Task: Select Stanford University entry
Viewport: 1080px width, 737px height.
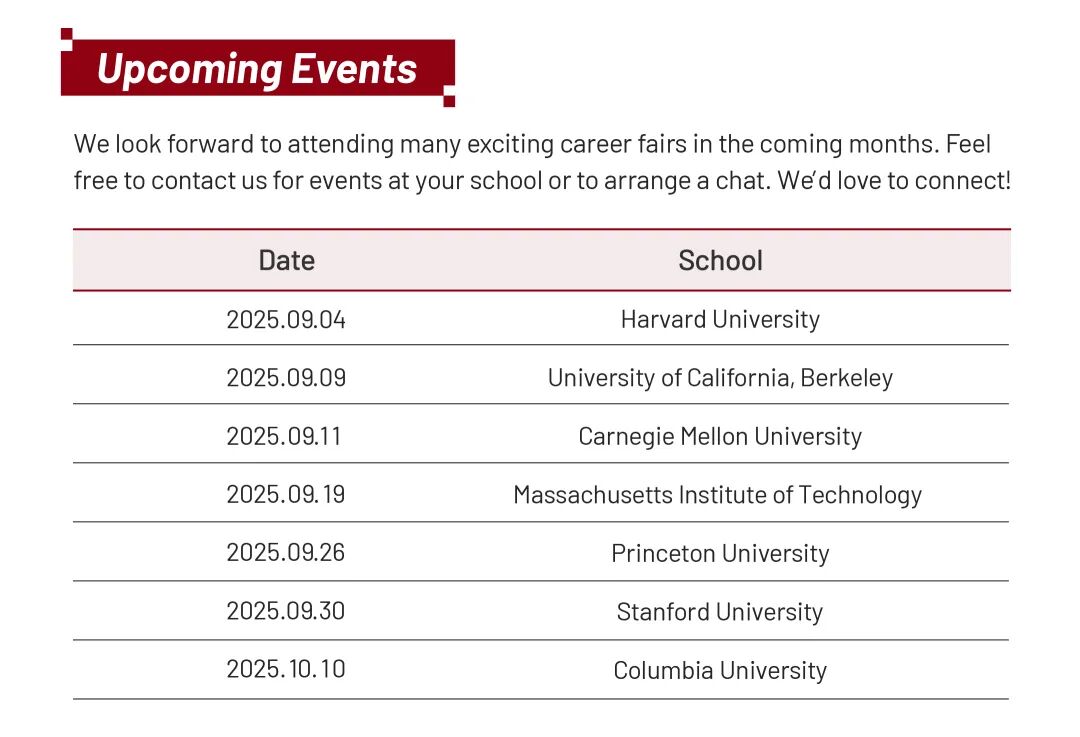Action: tap(720, 612)
